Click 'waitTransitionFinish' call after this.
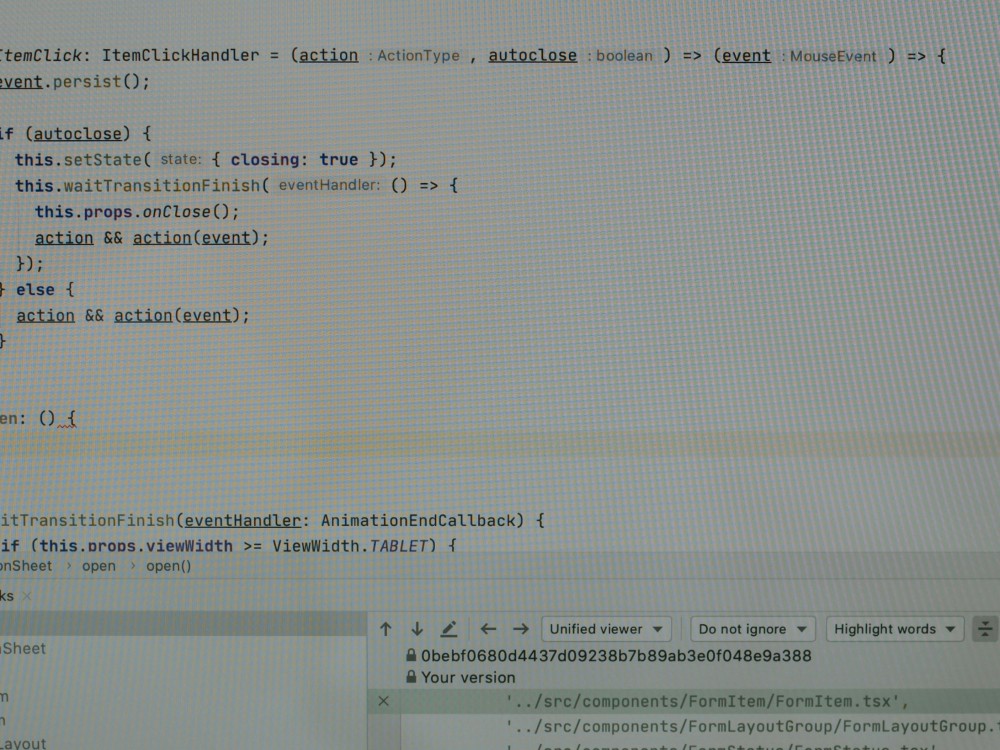 (161, 186)
